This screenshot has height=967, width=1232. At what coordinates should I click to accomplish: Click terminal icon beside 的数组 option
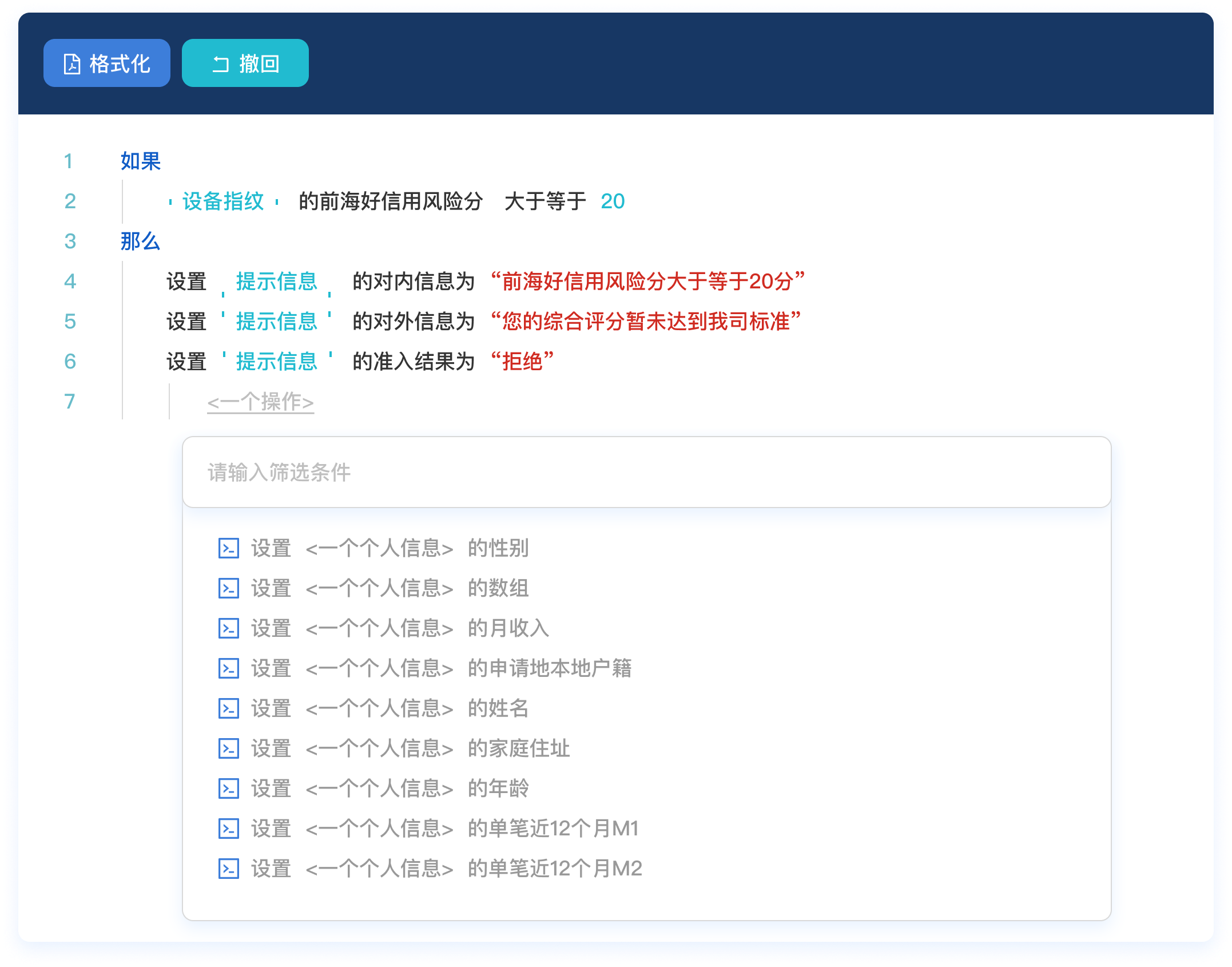click(x=229, y=588)
